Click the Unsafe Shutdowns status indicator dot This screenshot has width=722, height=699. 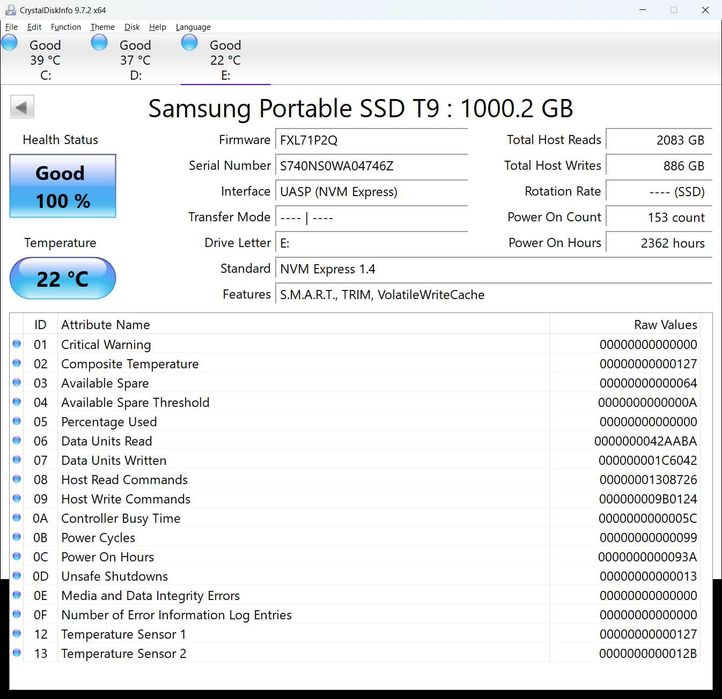click(x=17, y=576)
